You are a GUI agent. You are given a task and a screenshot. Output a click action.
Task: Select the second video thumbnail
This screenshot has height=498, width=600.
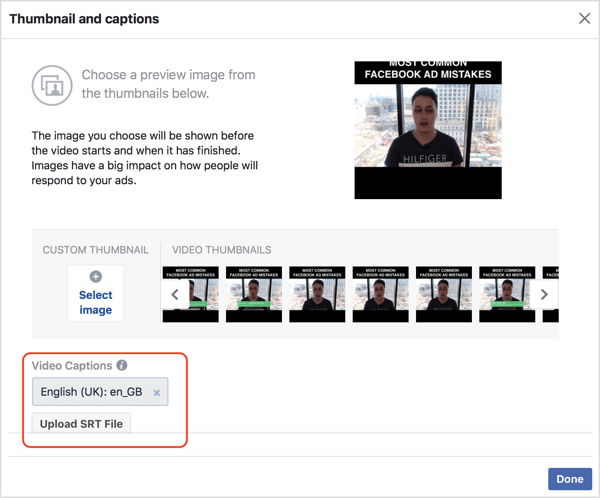pyautogui.click(x=254, y=294)
